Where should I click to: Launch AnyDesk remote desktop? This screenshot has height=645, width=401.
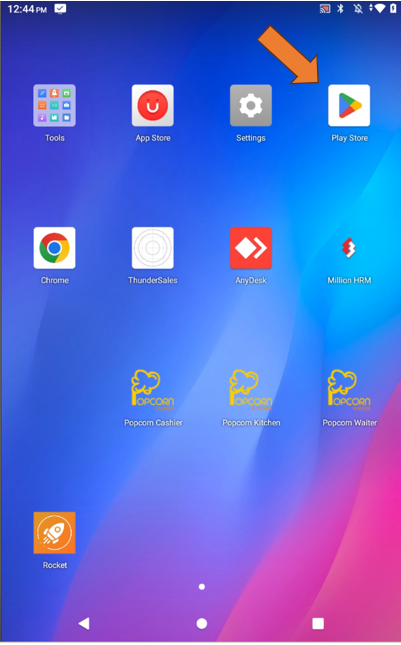click(x=251, y=248)
